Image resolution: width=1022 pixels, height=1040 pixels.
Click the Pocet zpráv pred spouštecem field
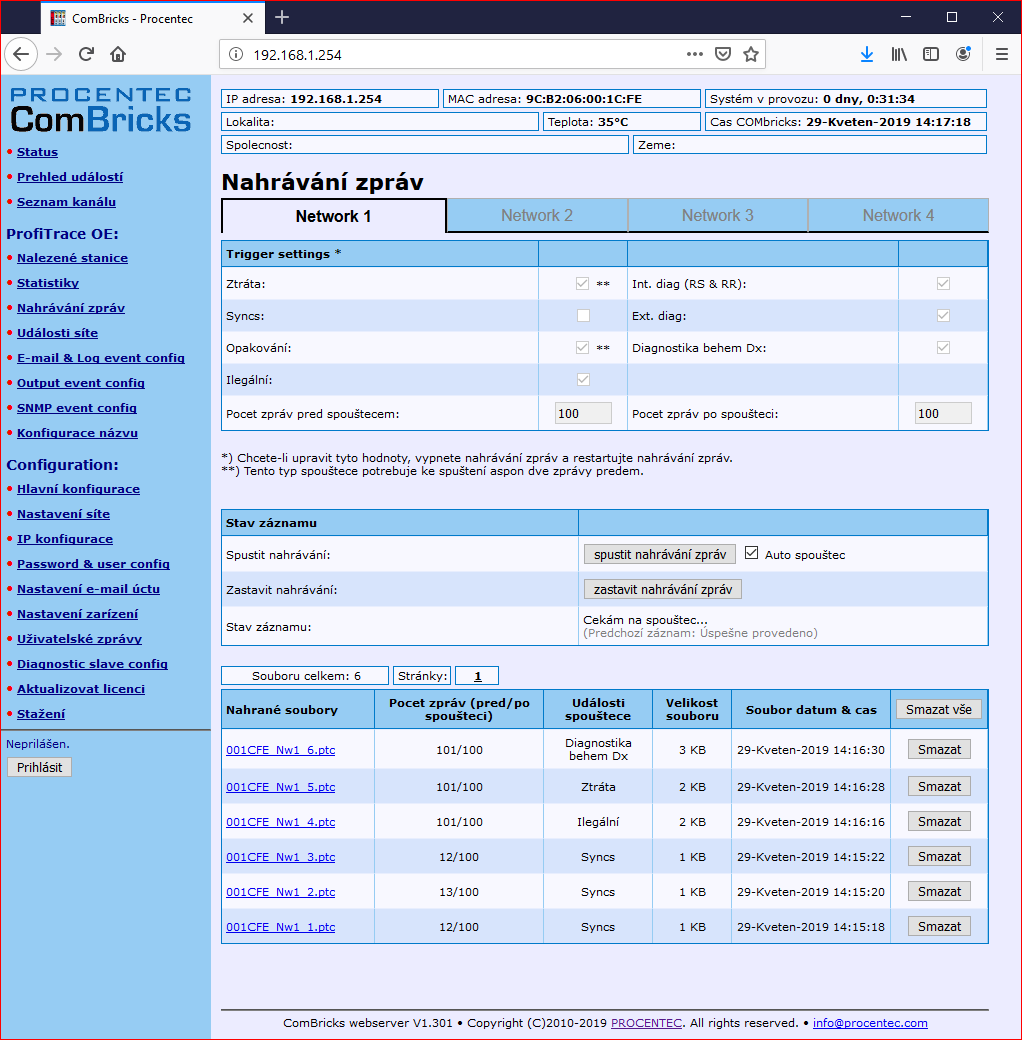coord(584,413)
